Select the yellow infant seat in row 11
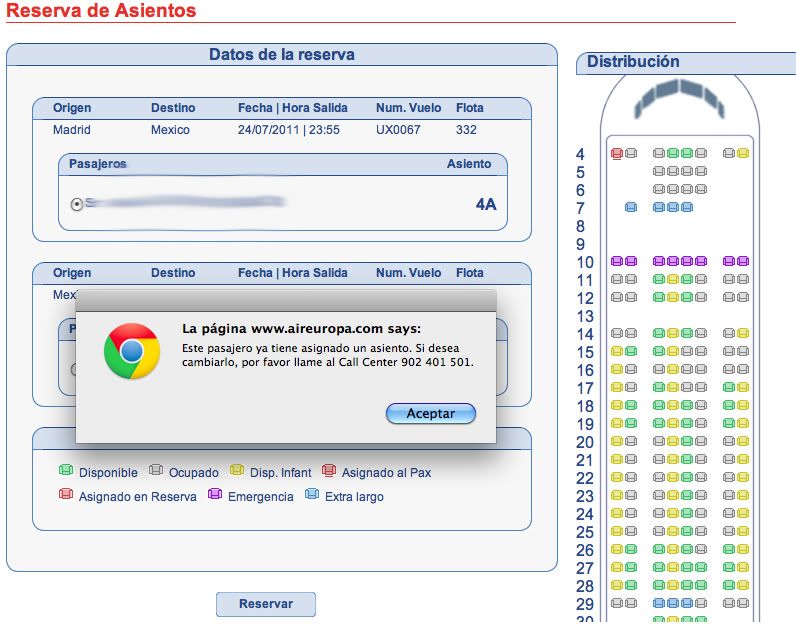 tap(673, 279)
